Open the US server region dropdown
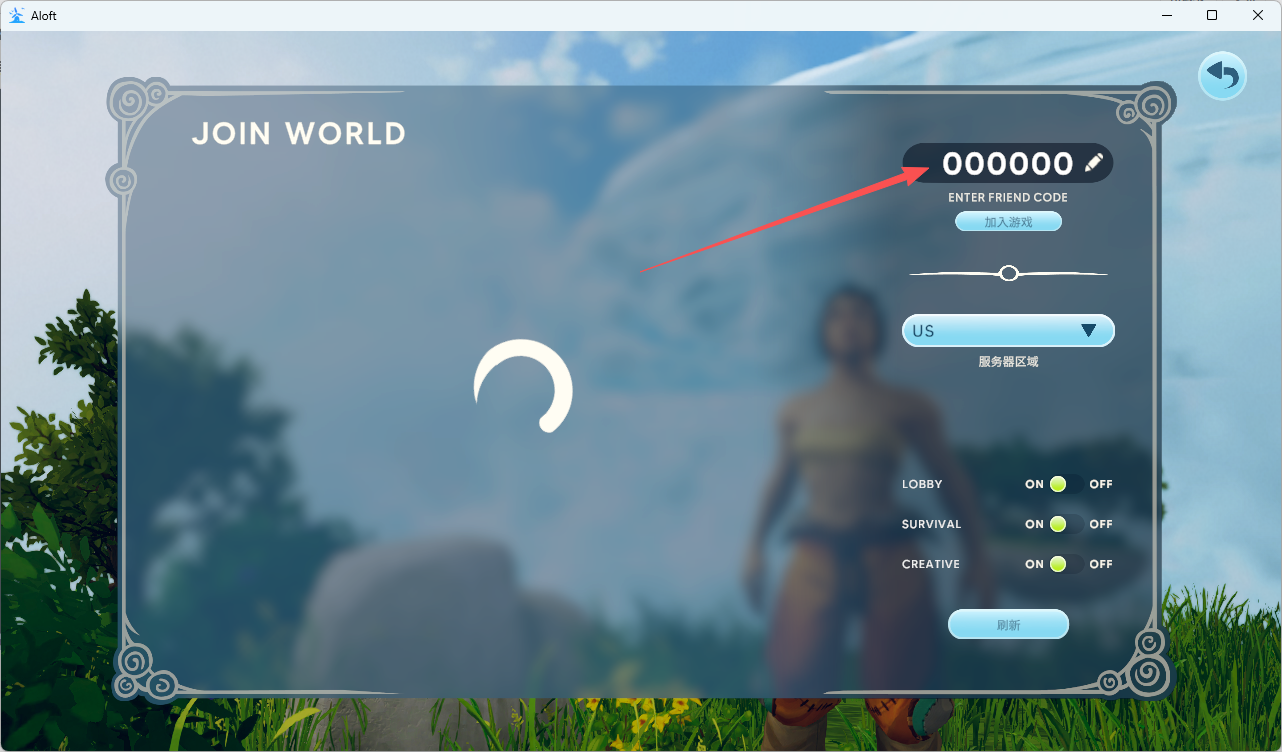This screenshot has height=752, width=1282. coord(1008,331)
